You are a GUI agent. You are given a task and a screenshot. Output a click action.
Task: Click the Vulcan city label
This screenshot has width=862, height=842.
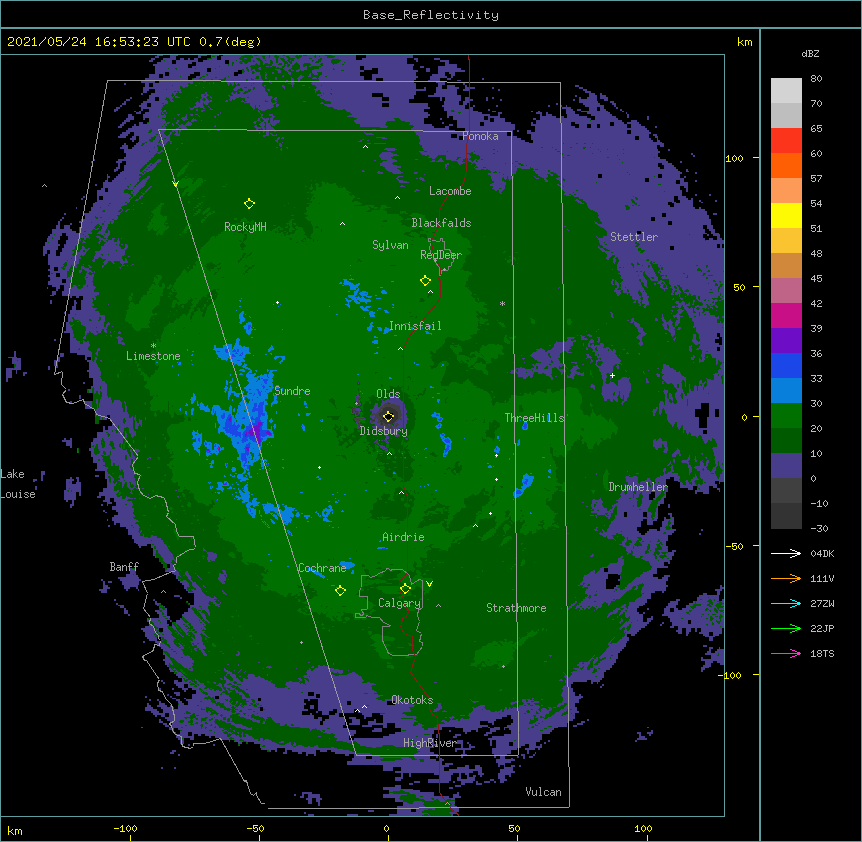[x=543, y=792]
